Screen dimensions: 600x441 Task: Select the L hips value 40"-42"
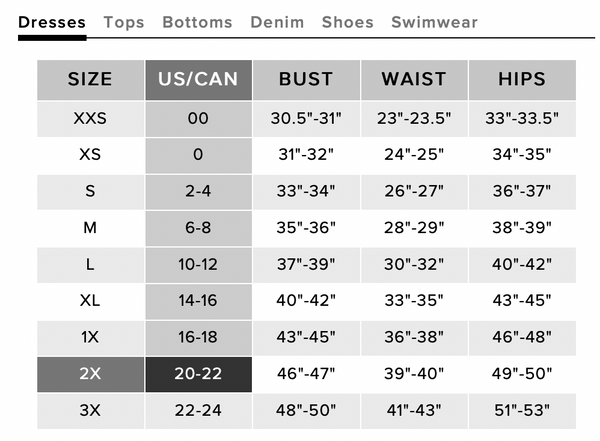522,265
